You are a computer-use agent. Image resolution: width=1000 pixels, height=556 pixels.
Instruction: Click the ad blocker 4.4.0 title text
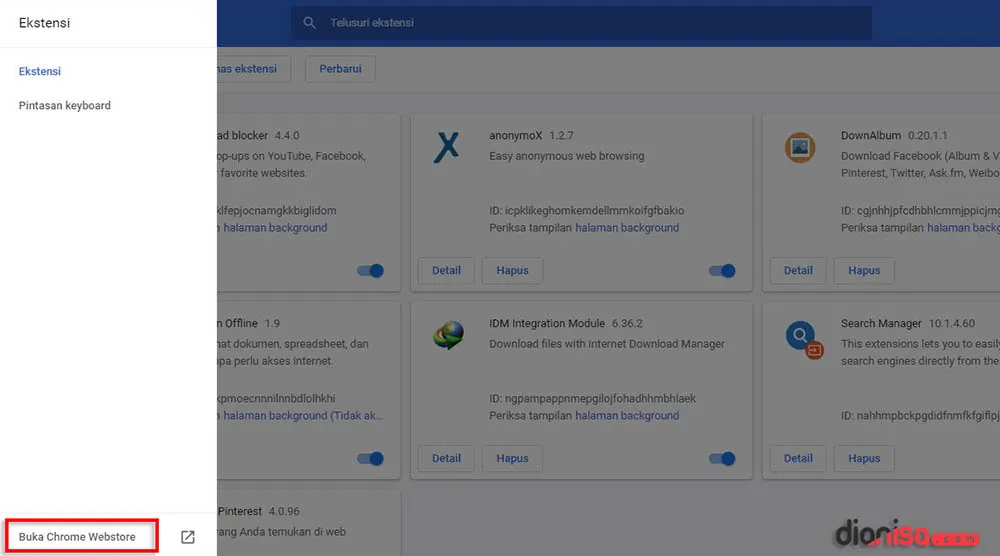[x=258, y=135]
